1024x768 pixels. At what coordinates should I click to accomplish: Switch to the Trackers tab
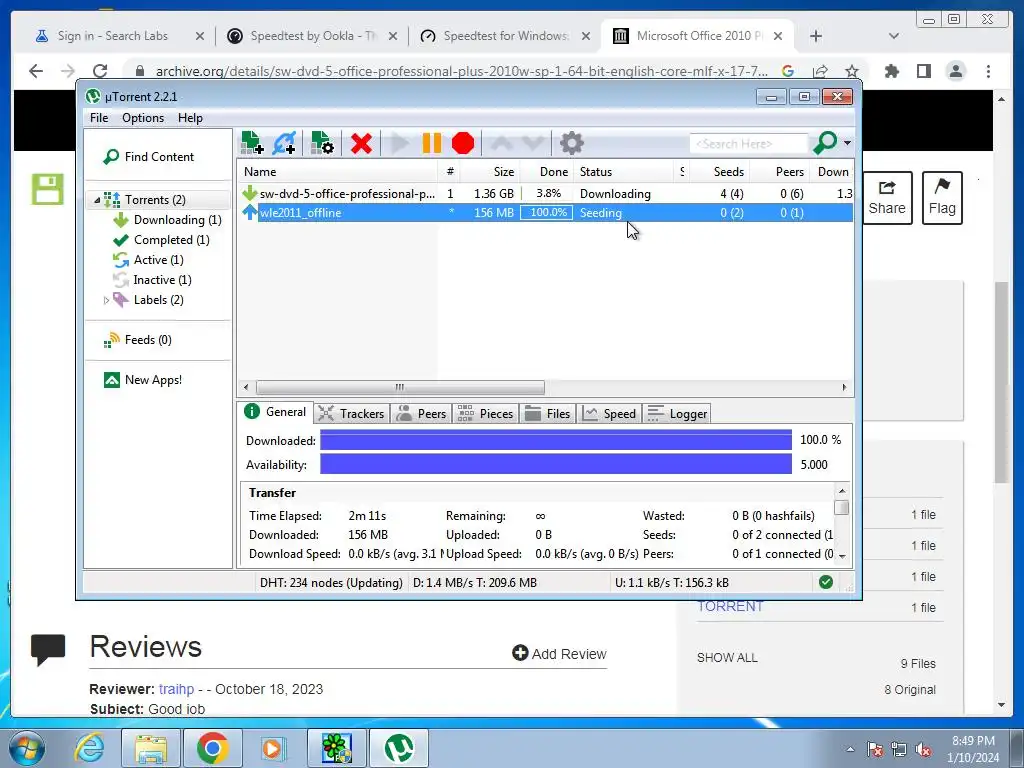pos(352,413)
